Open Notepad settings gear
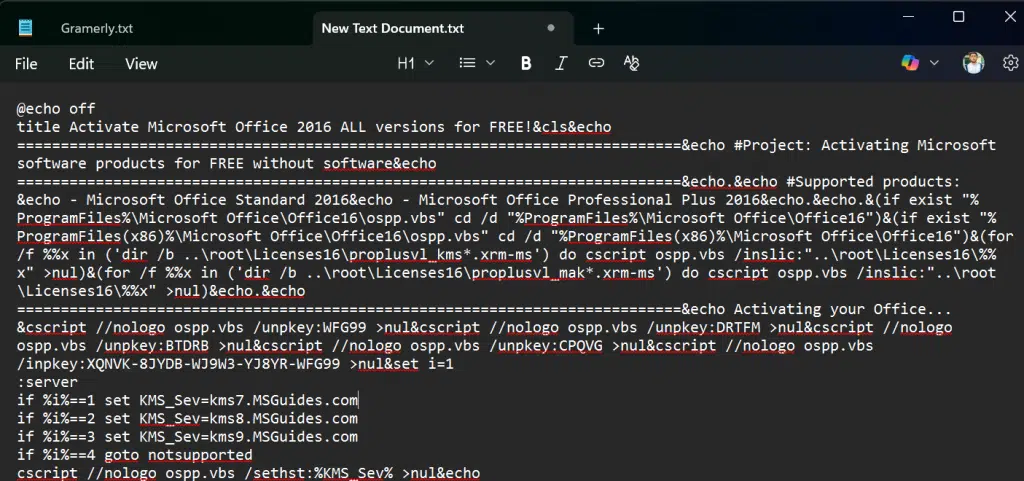The width and height of the screenshot is (1024, 481). click(1010, 63)
